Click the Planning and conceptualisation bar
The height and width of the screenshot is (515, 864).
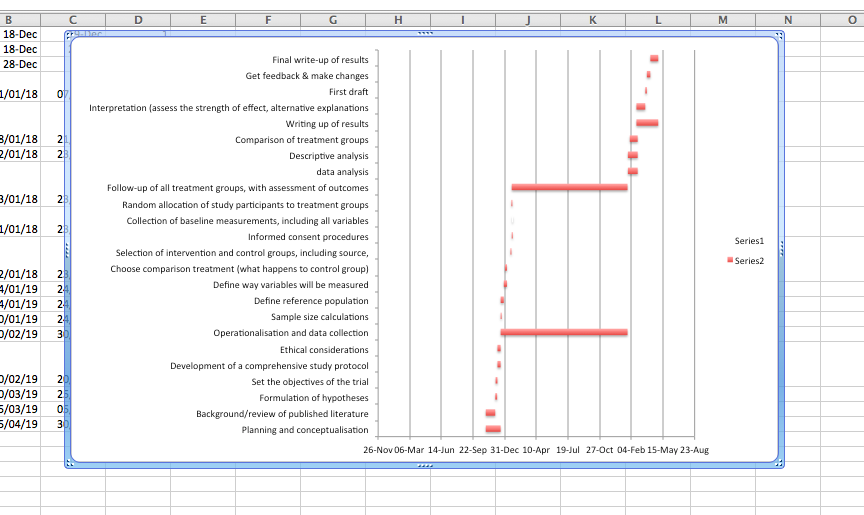tap(493, 429)
